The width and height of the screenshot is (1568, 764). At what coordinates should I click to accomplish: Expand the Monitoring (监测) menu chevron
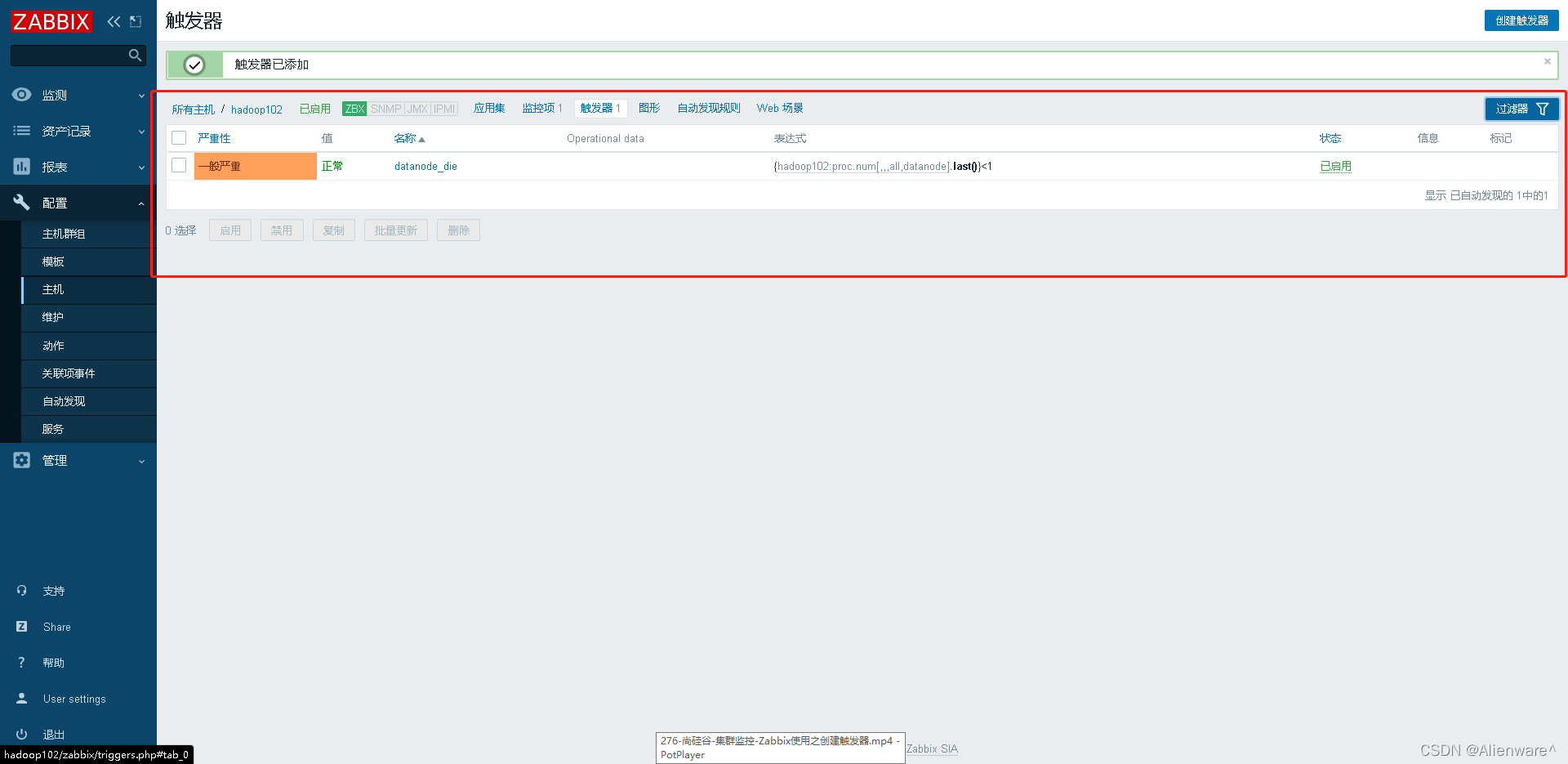tap(141, 96)
